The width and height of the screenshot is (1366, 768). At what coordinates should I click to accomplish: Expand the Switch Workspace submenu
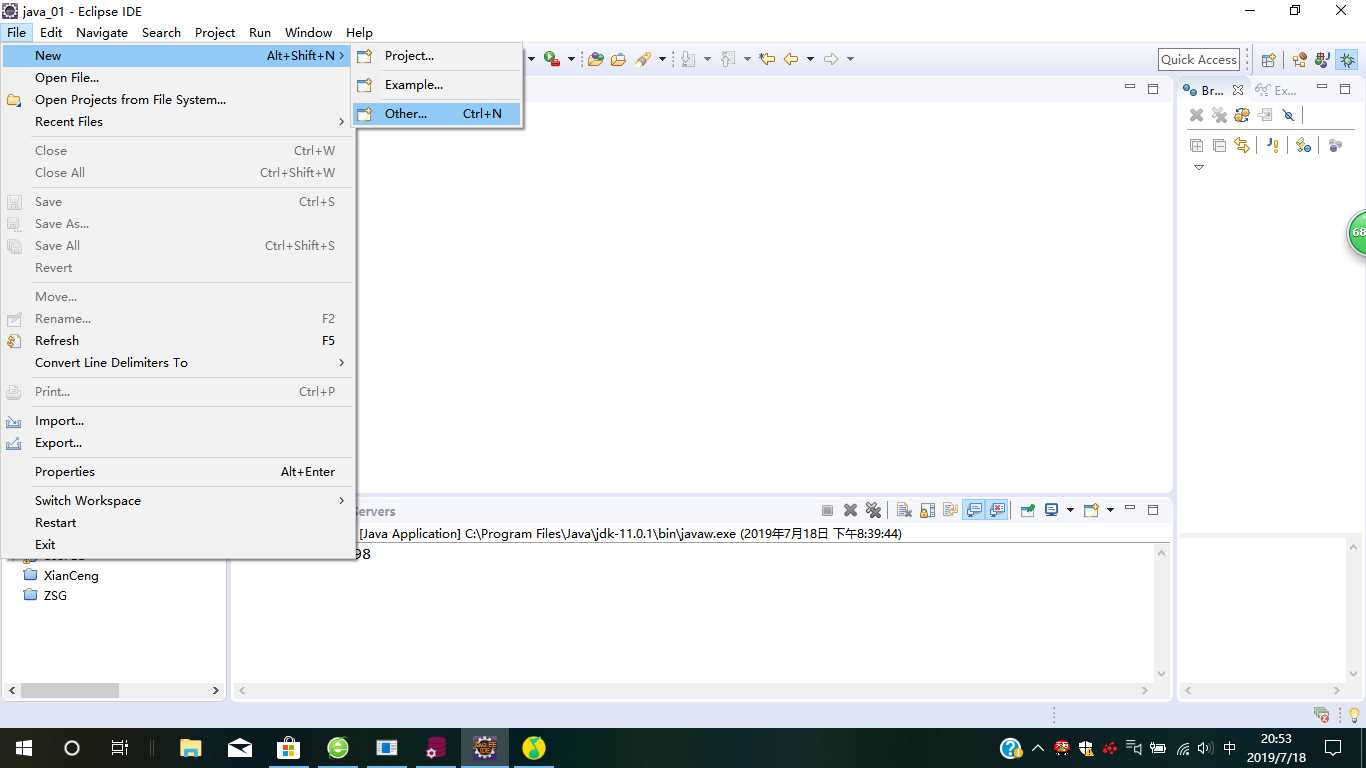tap(178, 501)
